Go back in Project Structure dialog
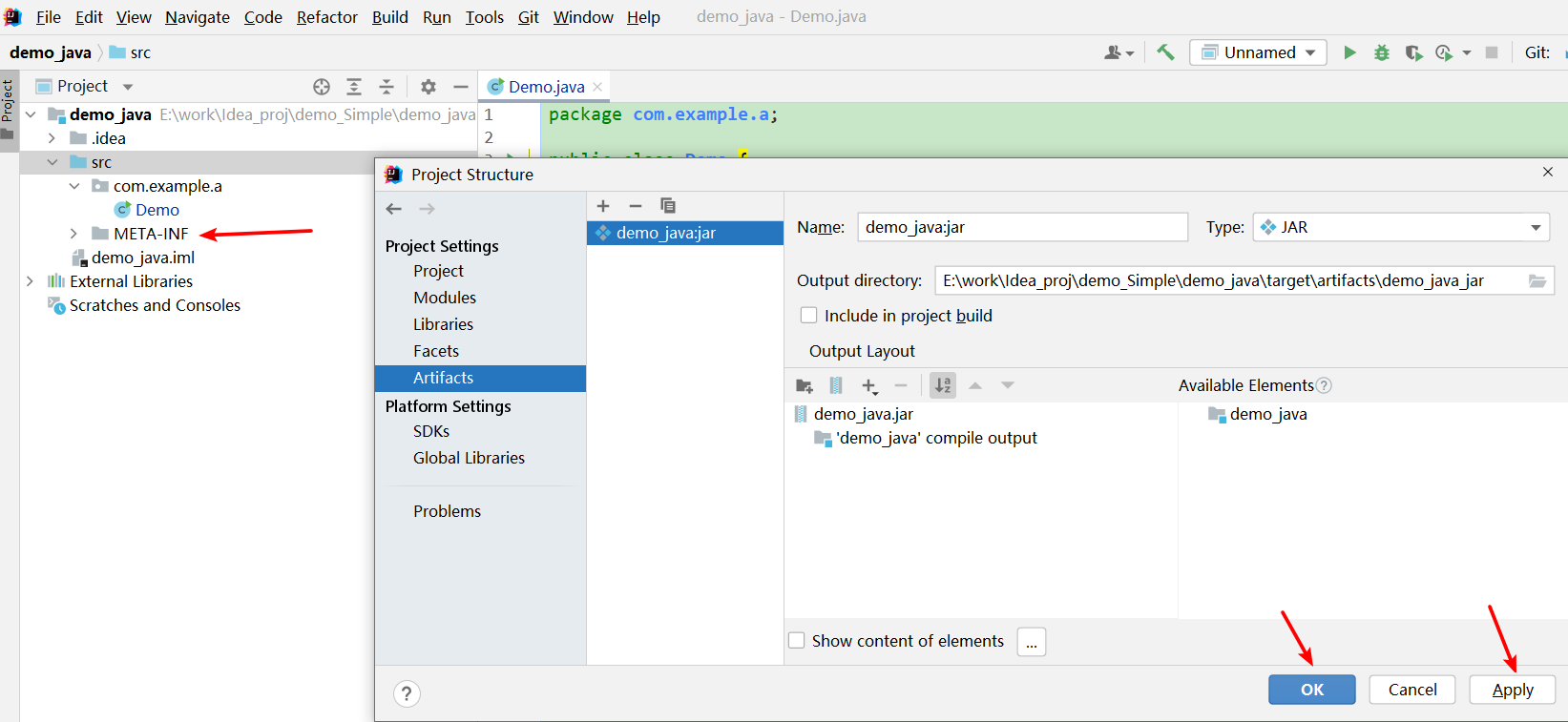This screenshot has width=1568, height=722. tap(394, 209)
